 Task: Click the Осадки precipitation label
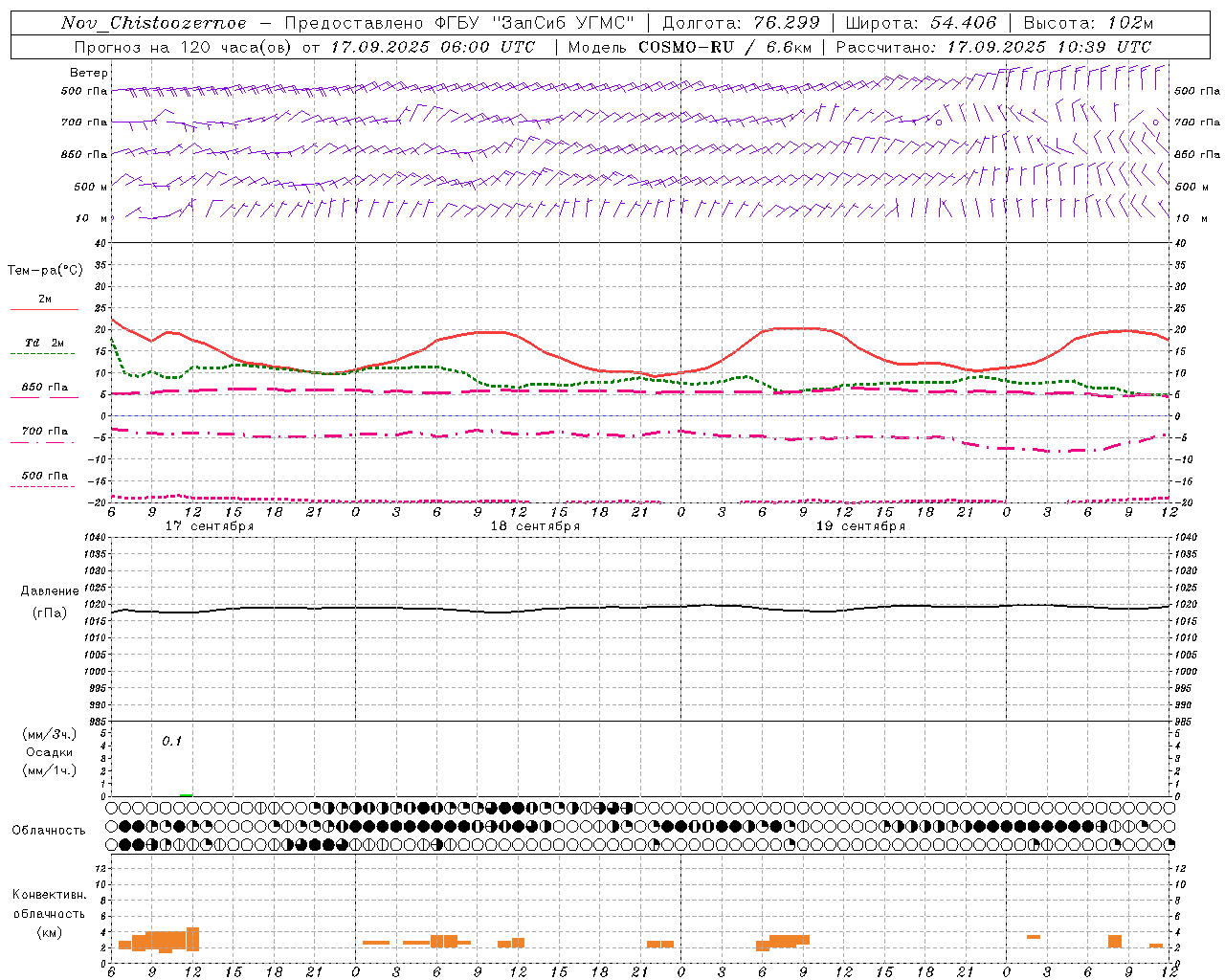click(49, 752)
